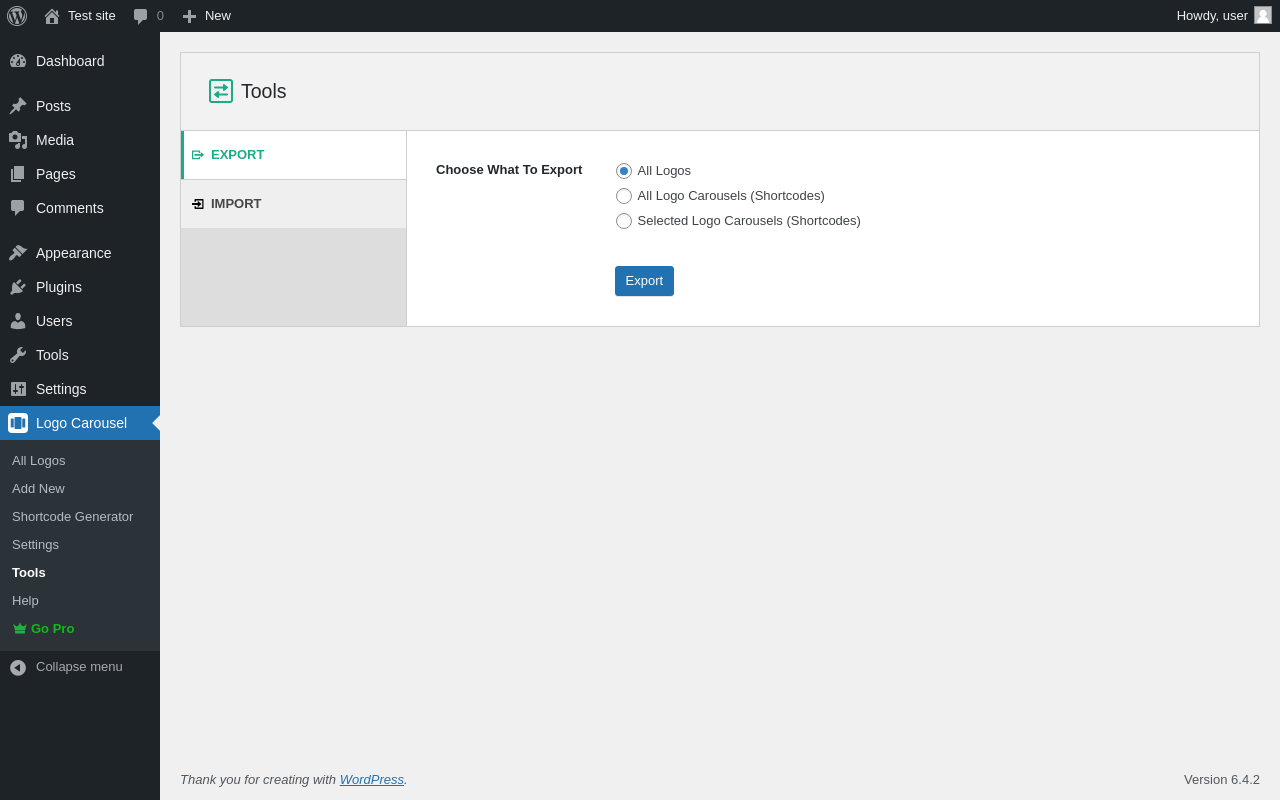Click the Comments icon in sidebar

click(18, 208)
